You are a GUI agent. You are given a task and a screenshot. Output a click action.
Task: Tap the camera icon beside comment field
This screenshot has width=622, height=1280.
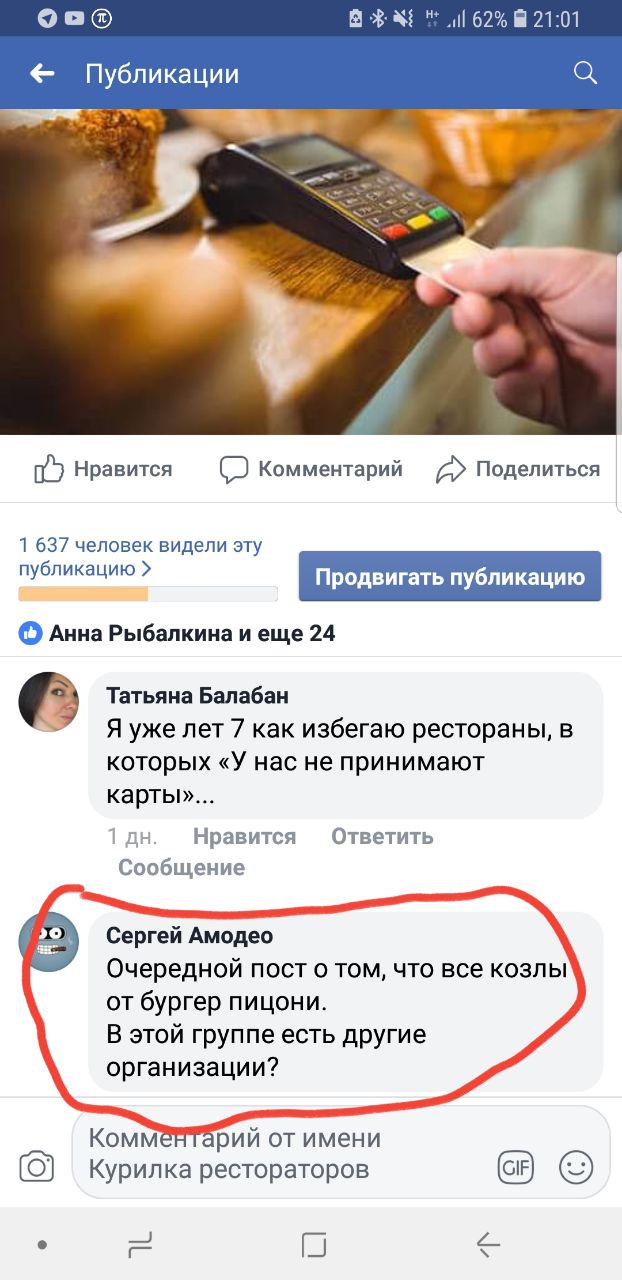pos(37,1166)
